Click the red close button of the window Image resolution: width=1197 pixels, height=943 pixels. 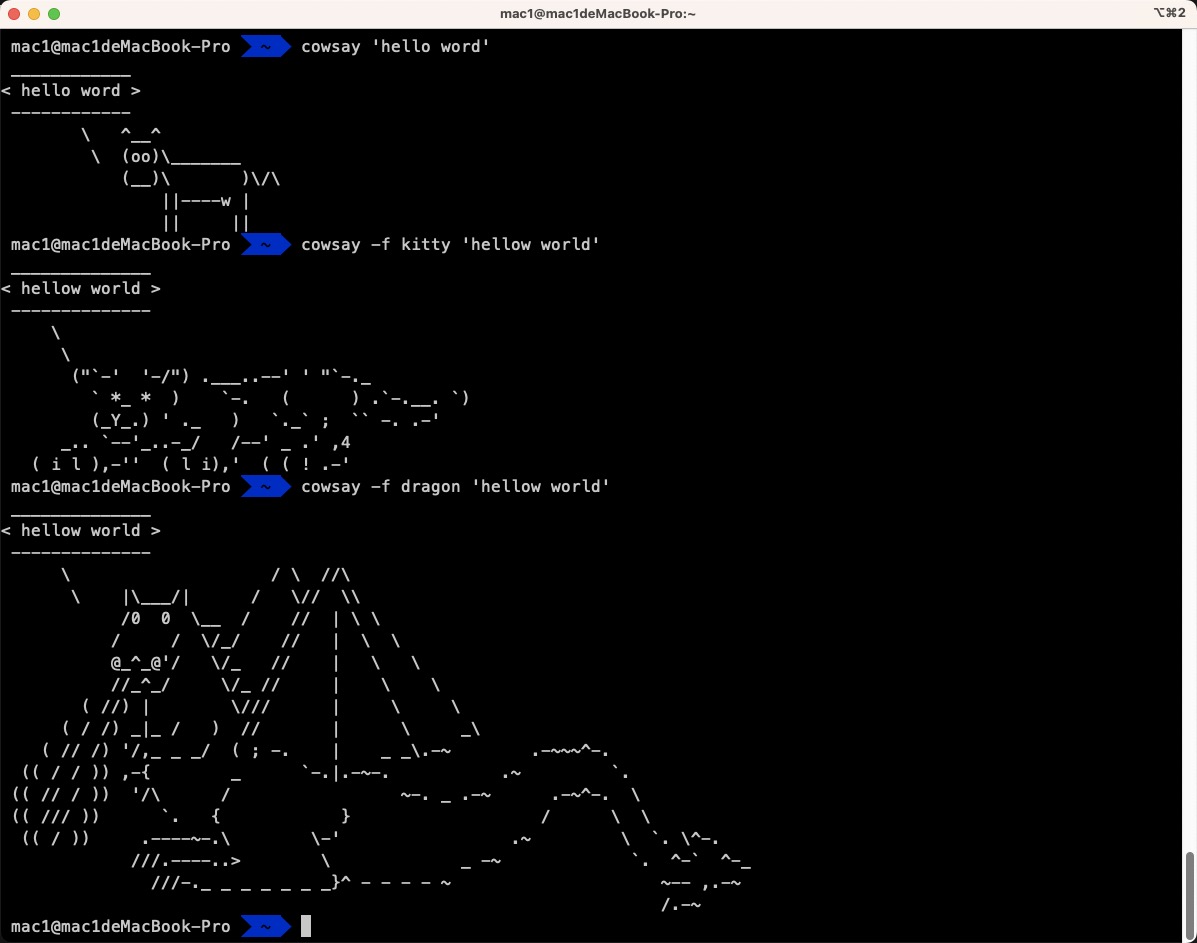pyautogui.click(x=14, y=14)
